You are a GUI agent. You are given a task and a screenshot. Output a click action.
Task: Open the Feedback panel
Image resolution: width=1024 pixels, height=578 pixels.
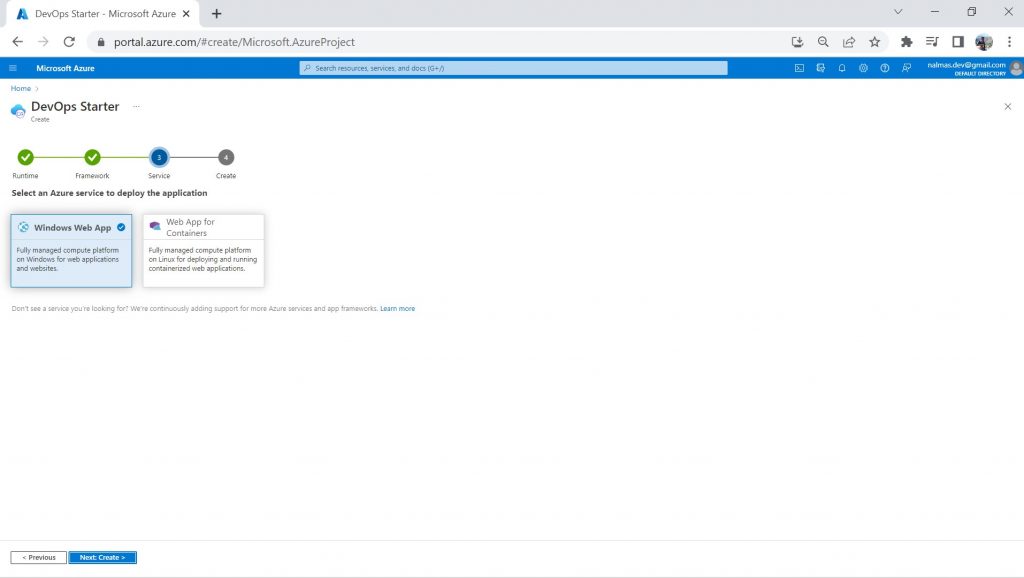click(x=905, y=68)
